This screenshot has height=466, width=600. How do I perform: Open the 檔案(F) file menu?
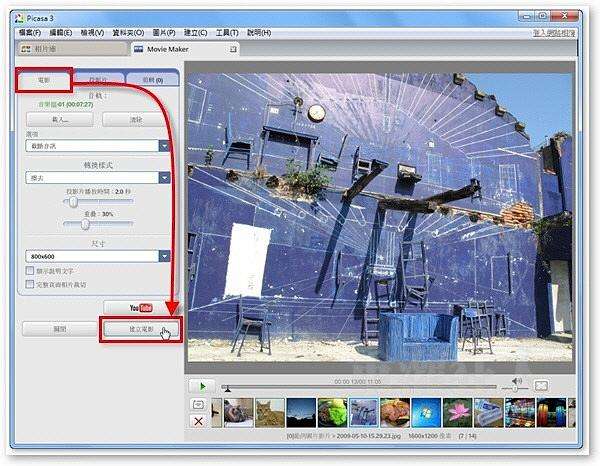click(30, 33)
